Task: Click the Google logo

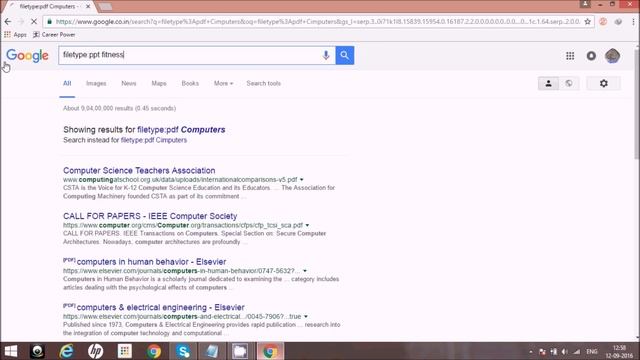Action: [27, 56]
